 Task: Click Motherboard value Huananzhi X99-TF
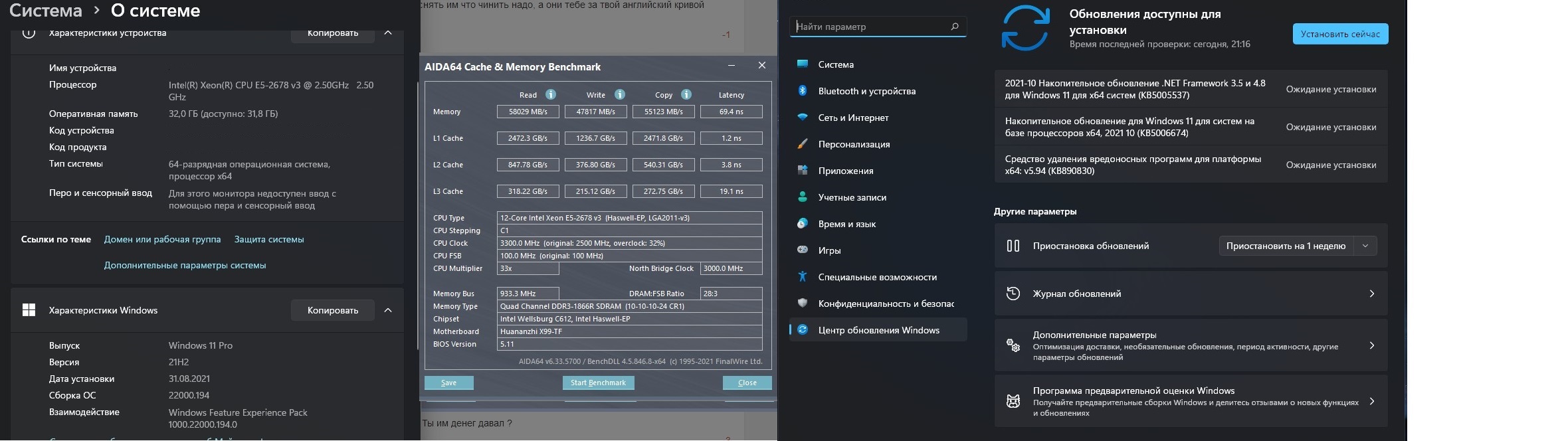(x=629, y=331)
